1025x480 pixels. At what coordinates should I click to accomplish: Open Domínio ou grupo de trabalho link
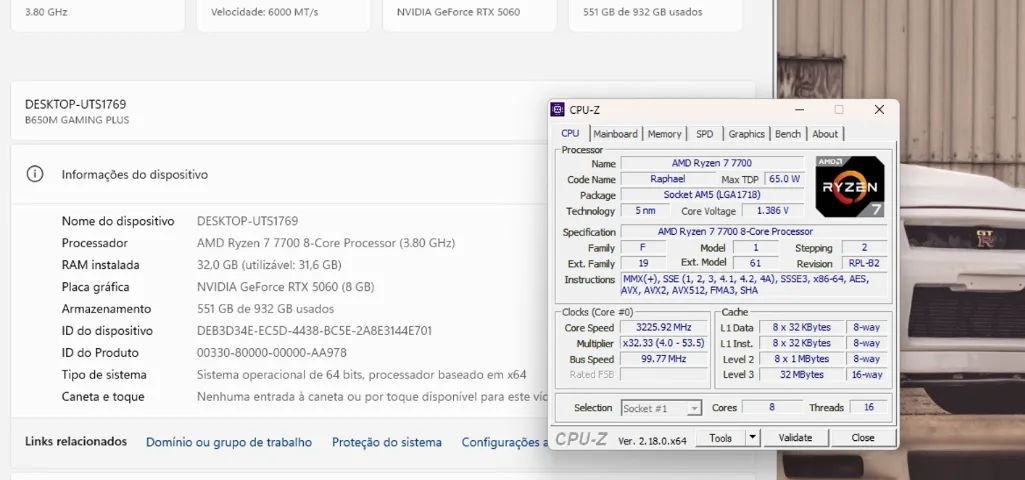click(229, 442)
